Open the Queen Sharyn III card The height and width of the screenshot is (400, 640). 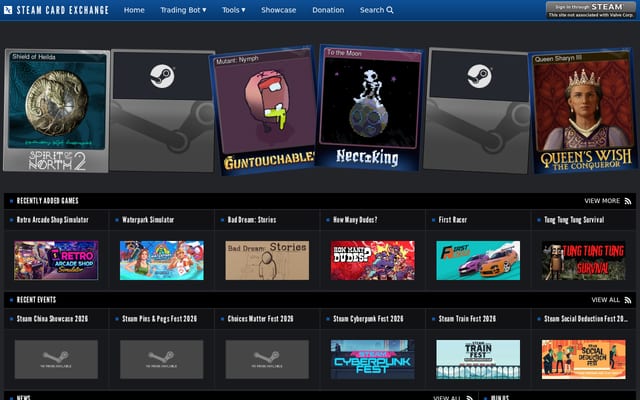584,111
